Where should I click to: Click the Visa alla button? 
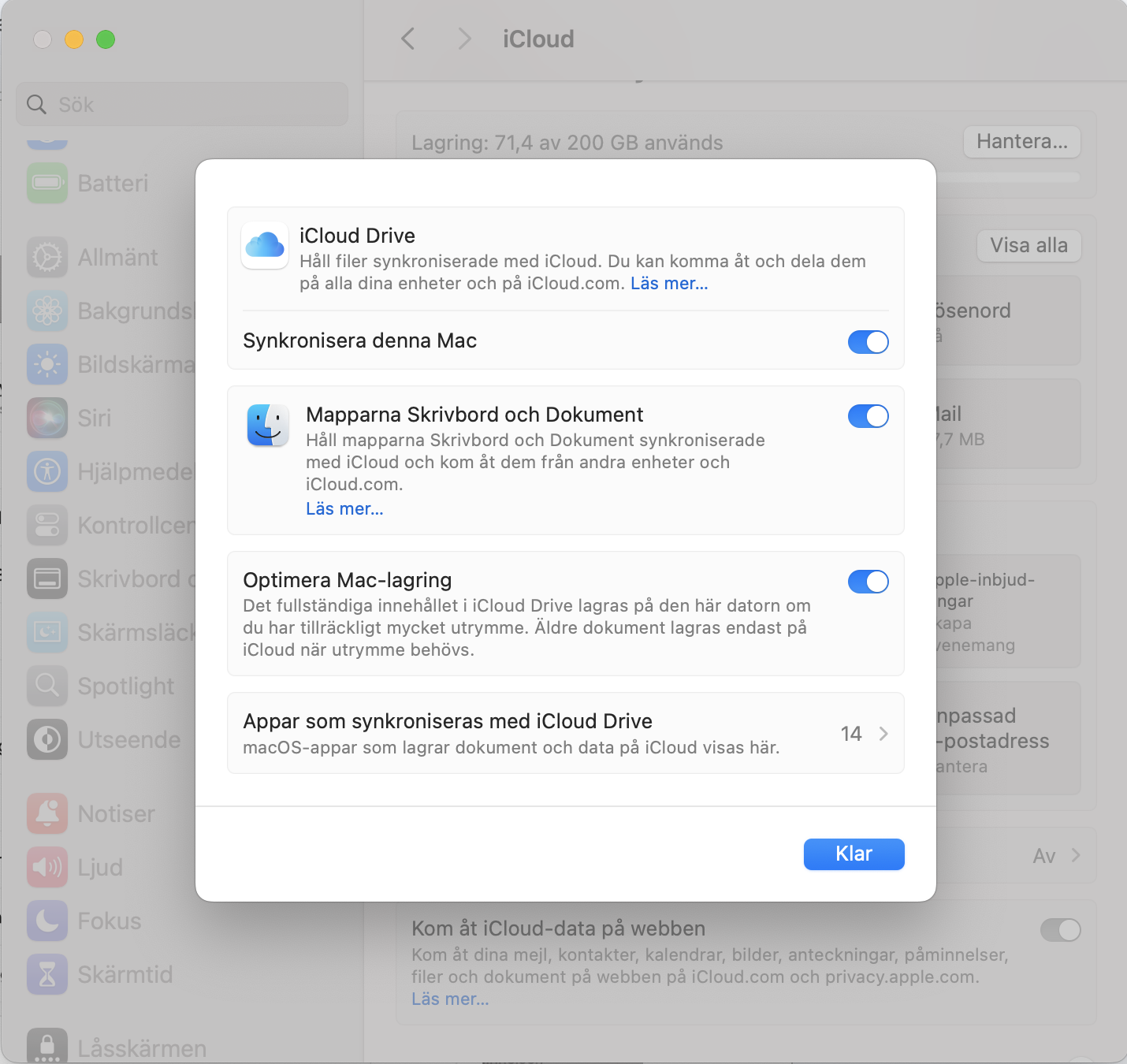click(1029, 246)
